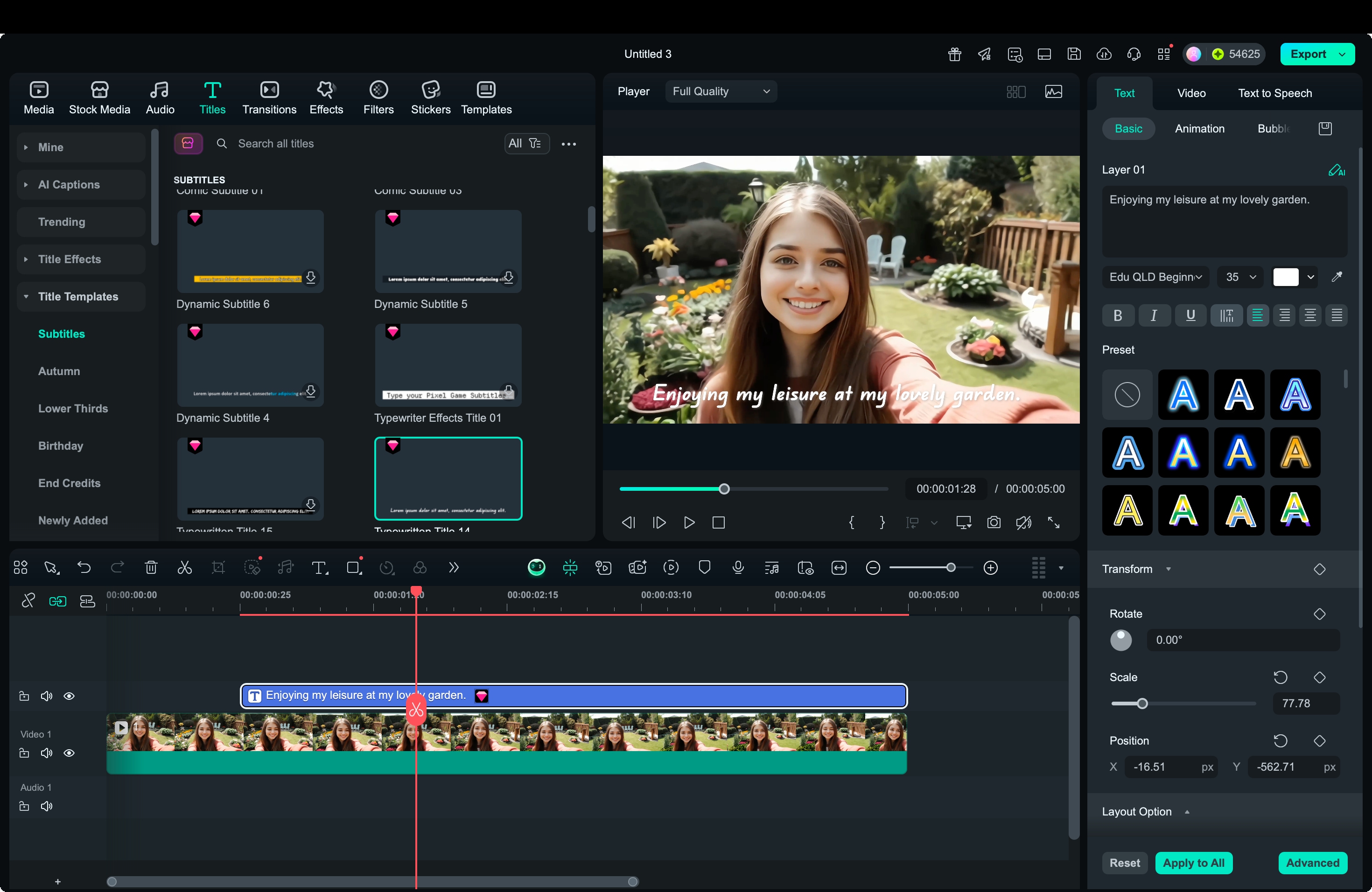
Task: Select the Dynamic Subtitle 5 thumbnail
Action: pyautogui.click(x=448, y=251)
